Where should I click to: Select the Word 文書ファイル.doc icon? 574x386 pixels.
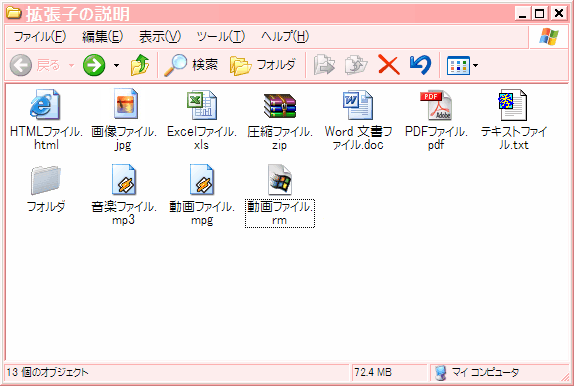pyautogui.click(x=358, y=105)
